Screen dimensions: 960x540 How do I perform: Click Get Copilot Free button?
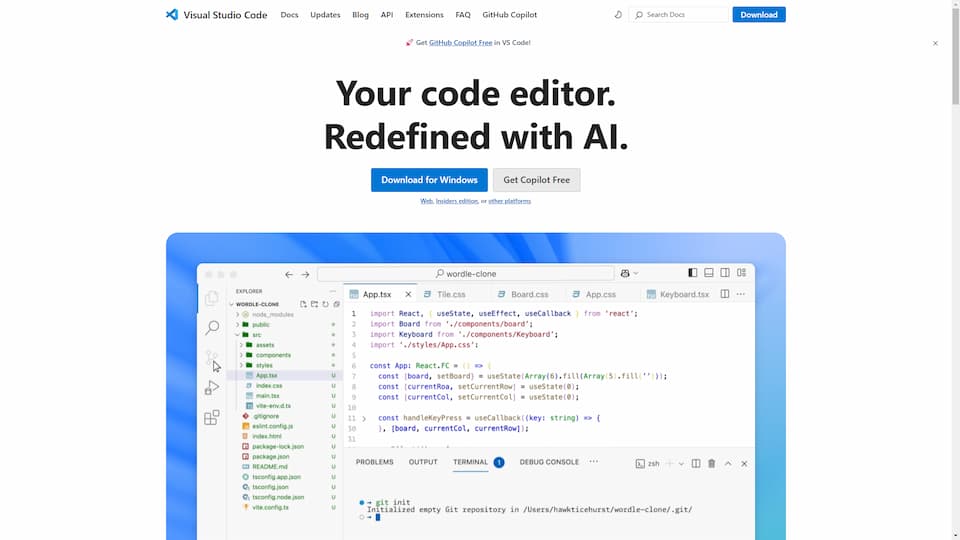[x=536, y=180]
